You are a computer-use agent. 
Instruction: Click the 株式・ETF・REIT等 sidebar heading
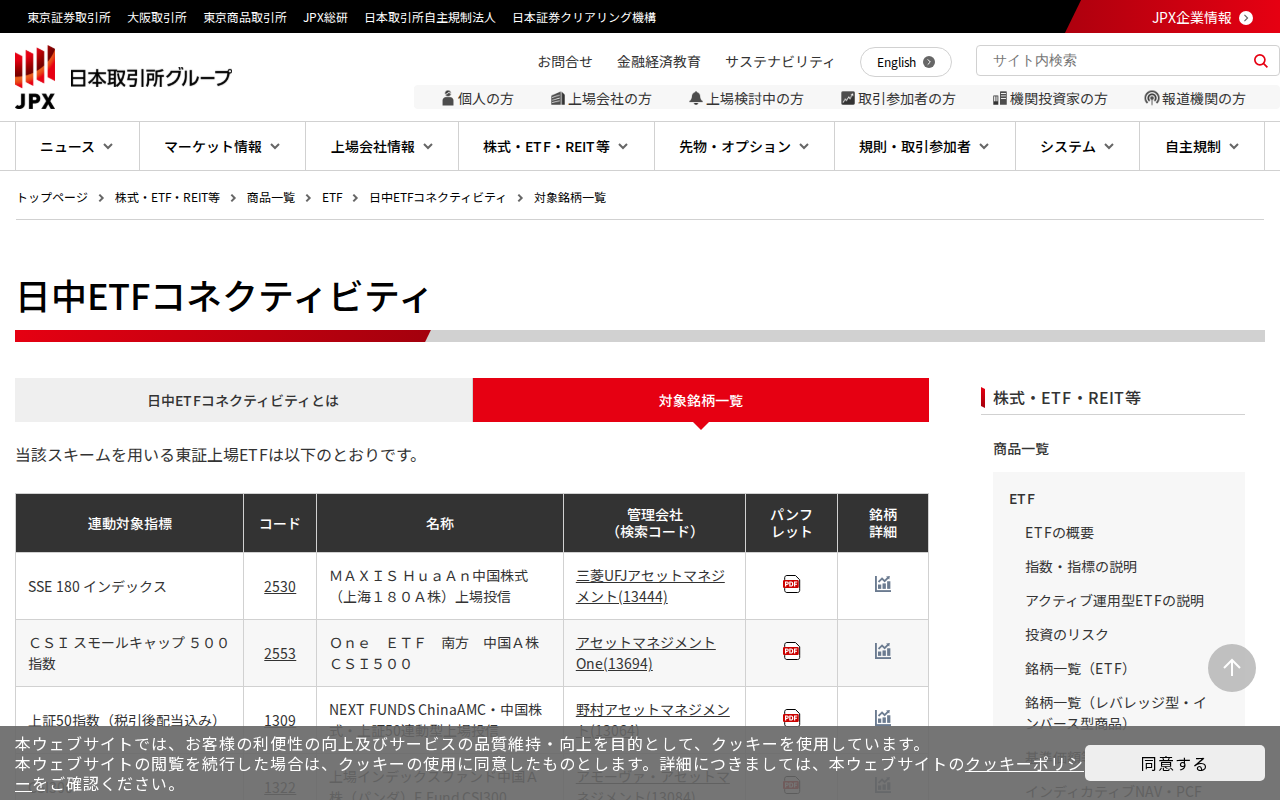pos(1067,398)
